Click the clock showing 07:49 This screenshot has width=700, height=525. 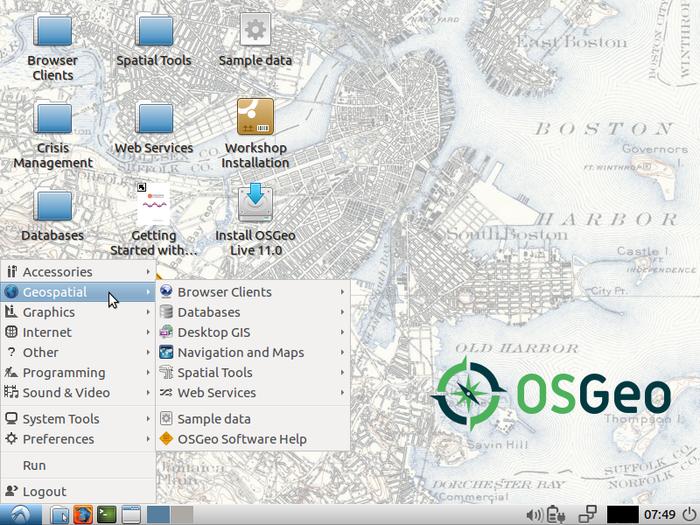pos(659,514)
